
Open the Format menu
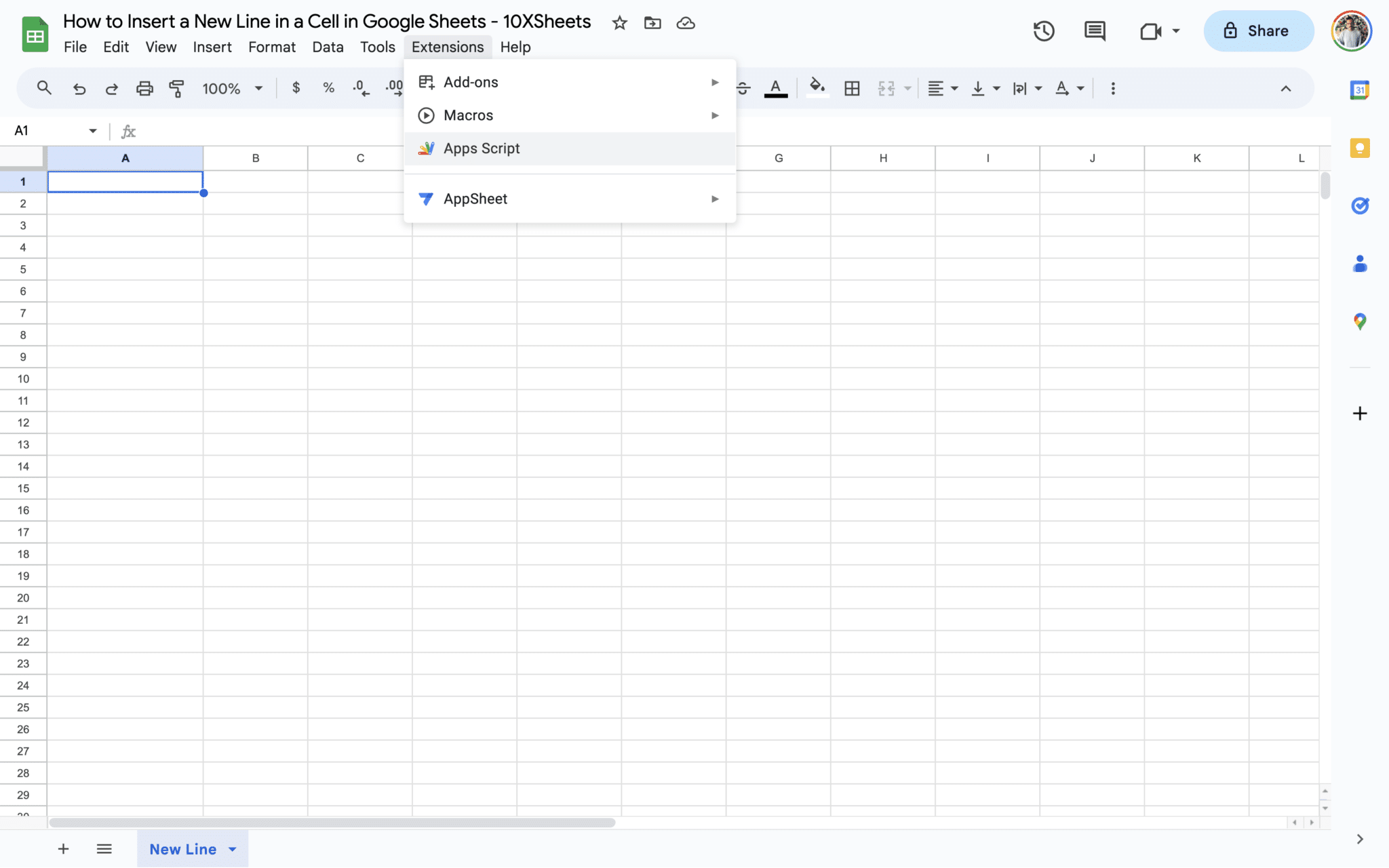click(272, 47)
